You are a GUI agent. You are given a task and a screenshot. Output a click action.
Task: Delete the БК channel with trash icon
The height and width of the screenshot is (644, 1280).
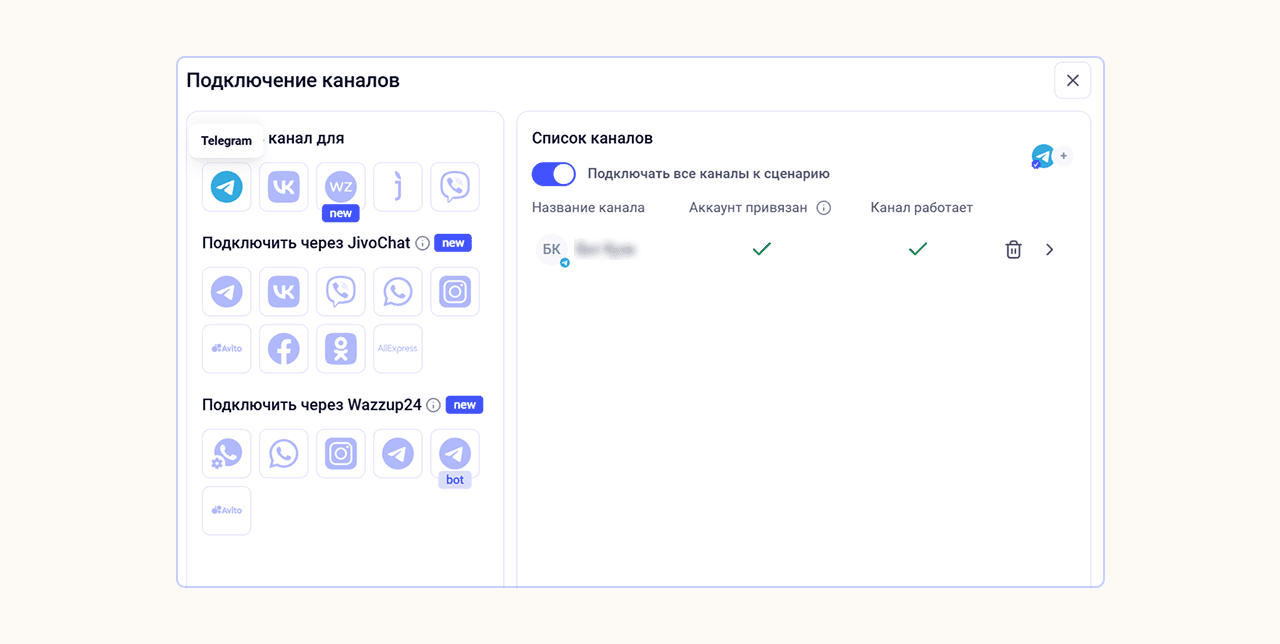tap(1013, 250)
